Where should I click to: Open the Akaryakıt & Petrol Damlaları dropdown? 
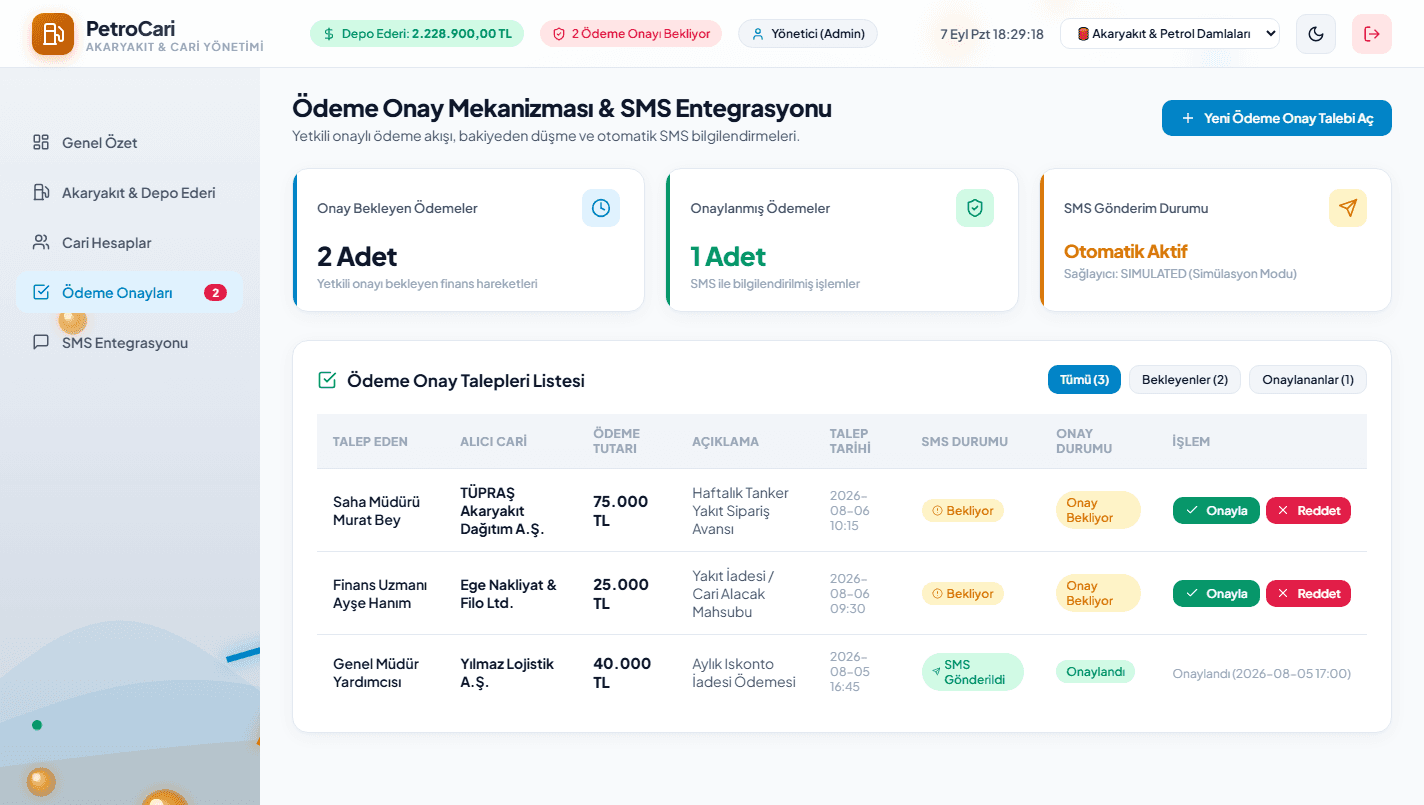point(1170,34)
